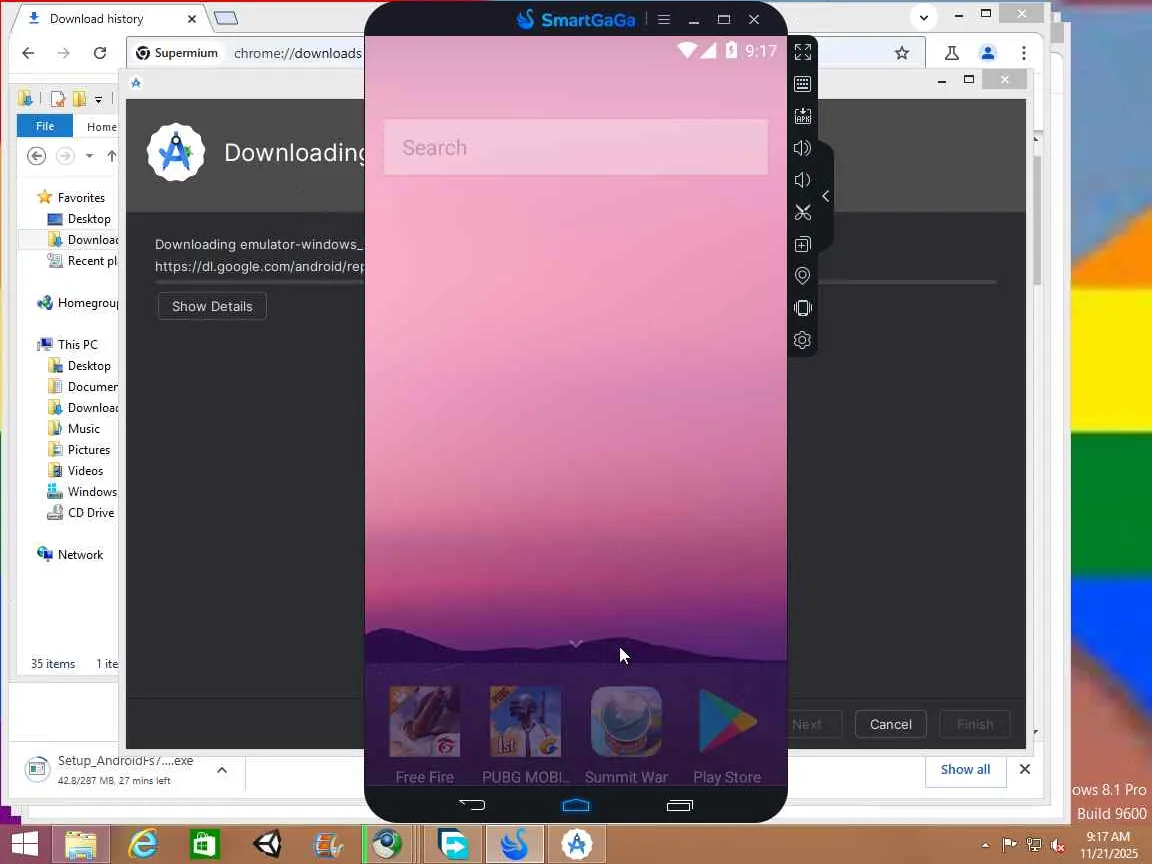This screenshot has height=864, width=1152.
Task: Close the browser download shelf
Action: tap(1024, 769)
